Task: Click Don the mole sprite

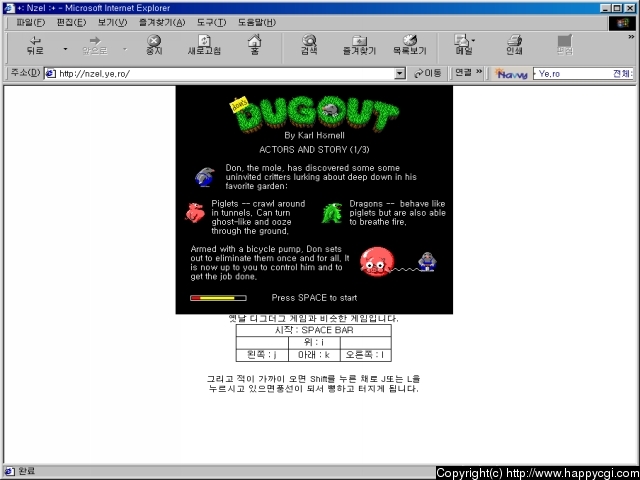Action: click(204, 177)
